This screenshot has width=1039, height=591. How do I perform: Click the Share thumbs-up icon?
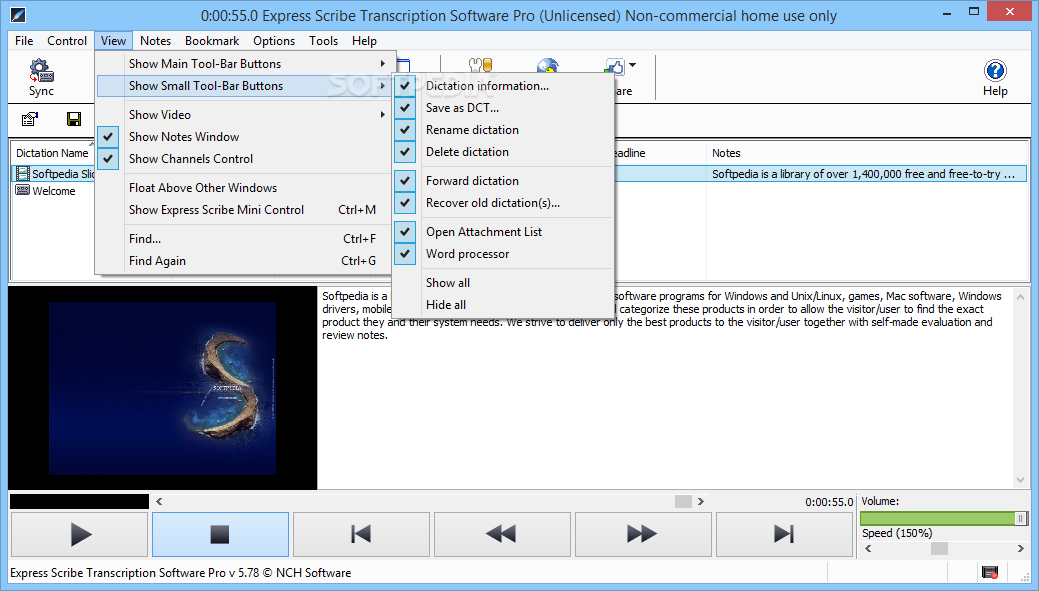point(614,66)
